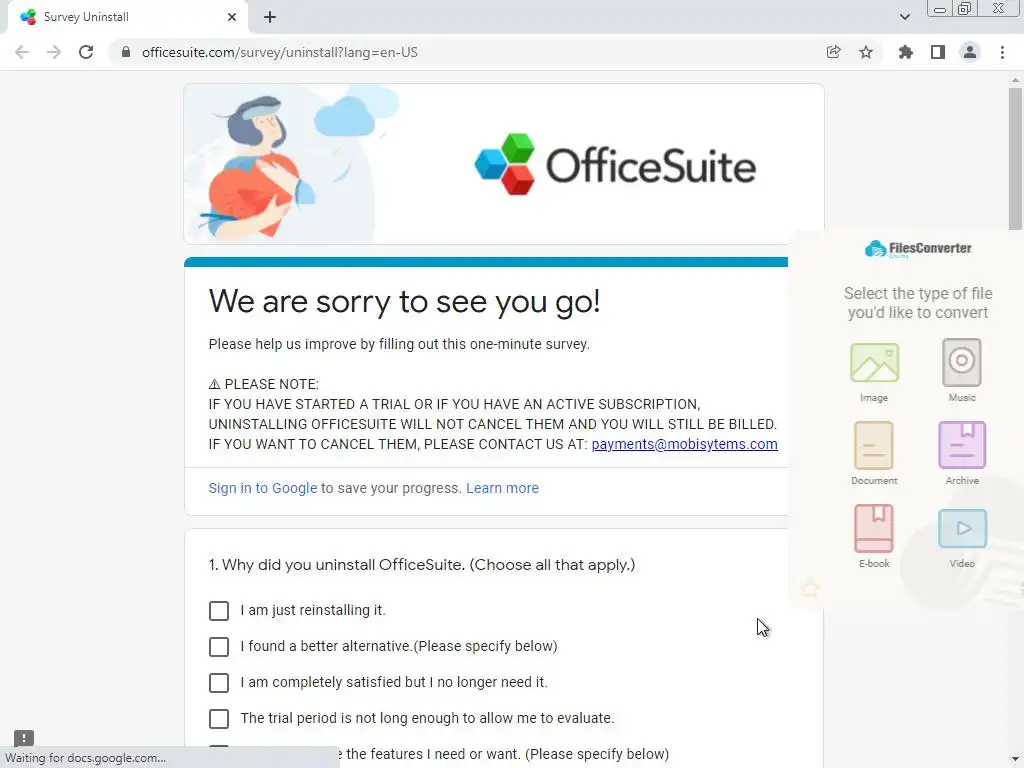Image resolution: width=1024 pixels, height=768 pixels.
Task: Tick 'trial period is not long enough'
Action: tap(219, 718)
